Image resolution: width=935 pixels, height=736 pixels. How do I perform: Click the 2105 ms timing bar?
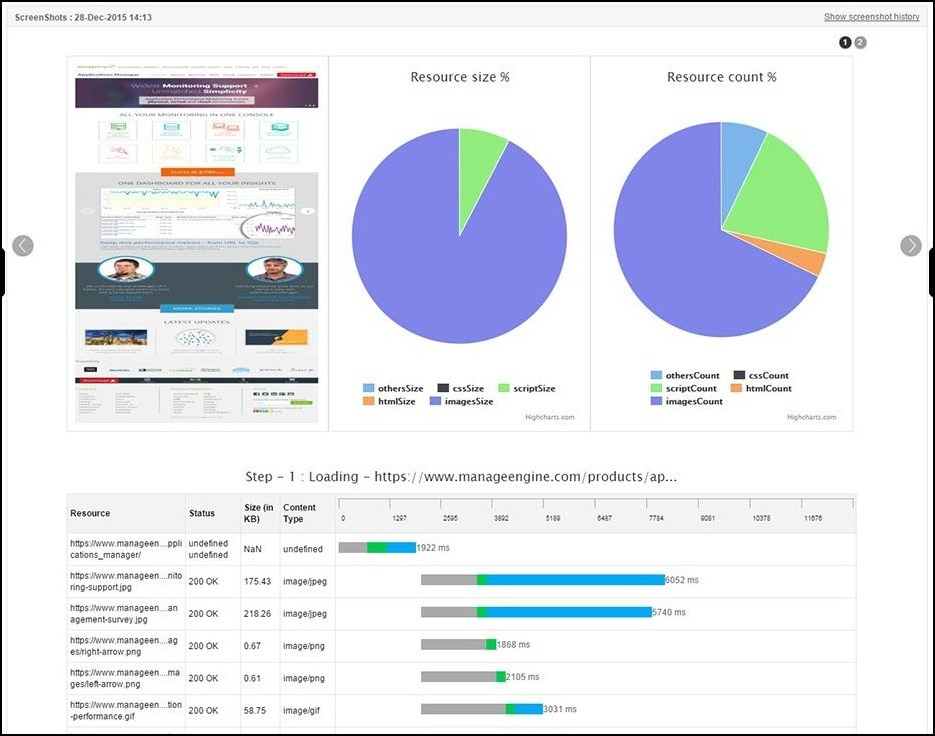[x=463, y=676]
